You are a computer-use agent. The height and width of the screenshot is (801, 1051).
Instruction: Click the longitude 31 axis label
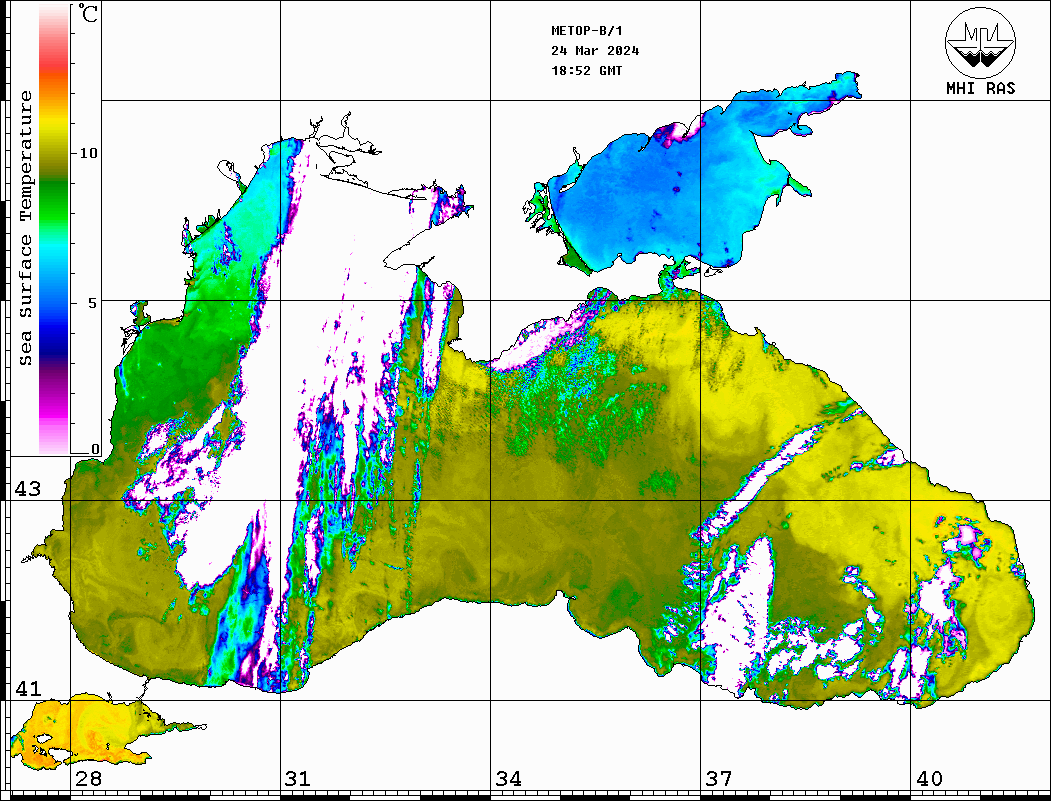[x=297, y=779]
